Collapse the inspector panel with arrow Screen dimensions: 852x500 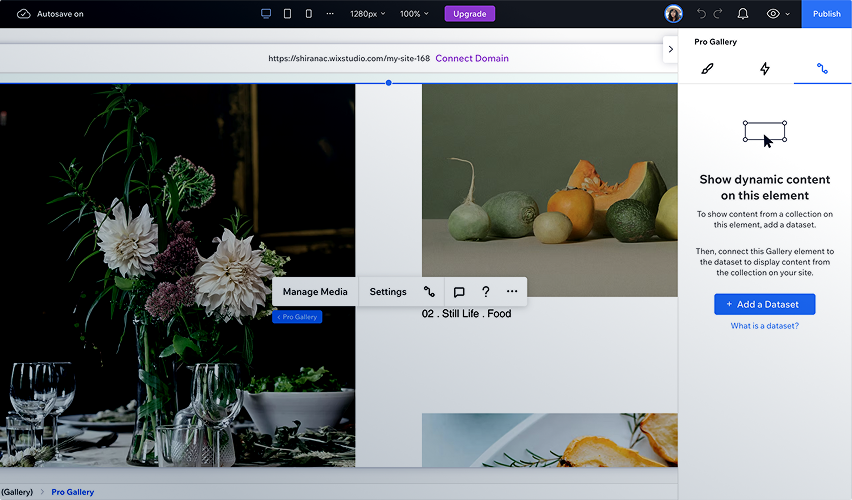pos(671,49)
